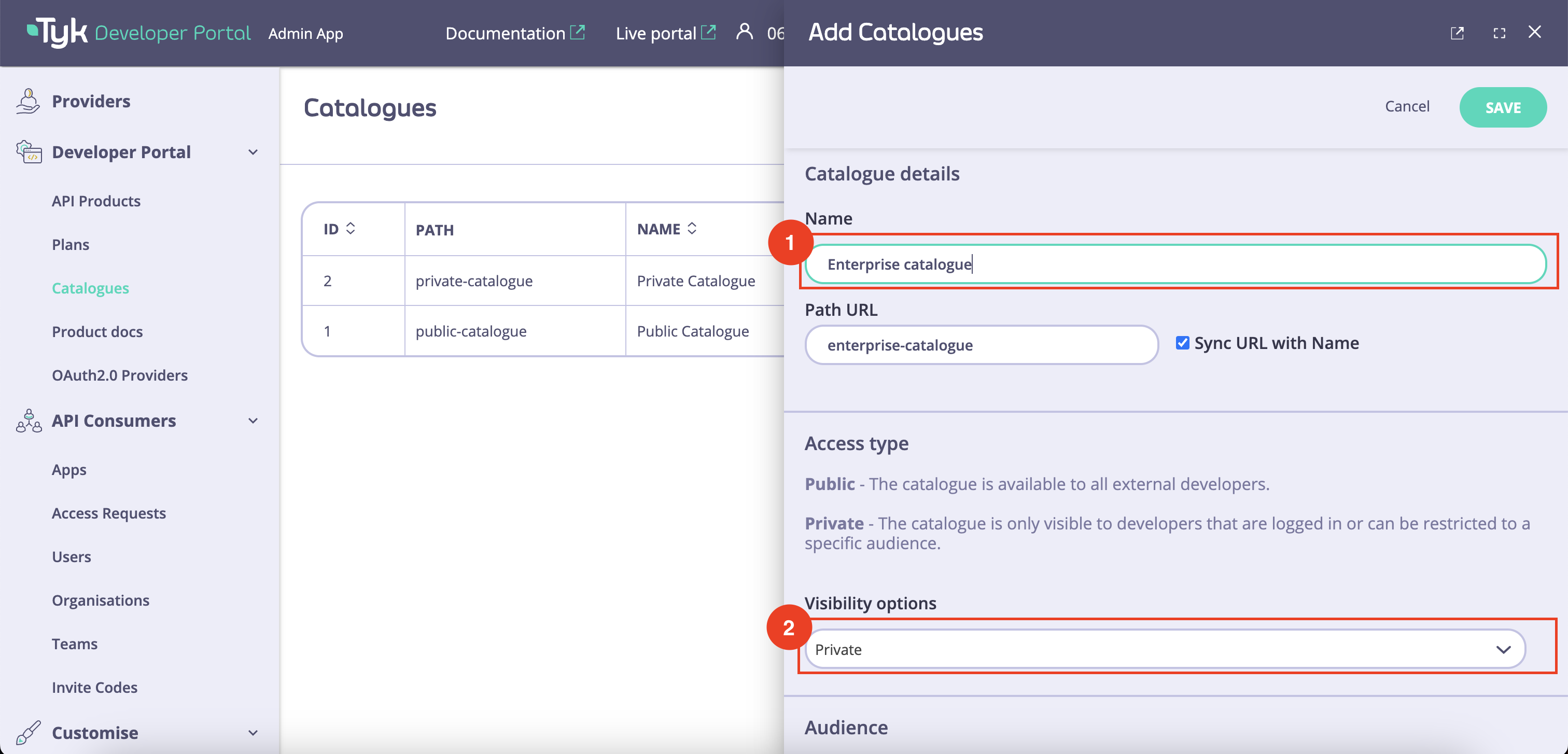Click the Cancel link

coord(1407,106)
